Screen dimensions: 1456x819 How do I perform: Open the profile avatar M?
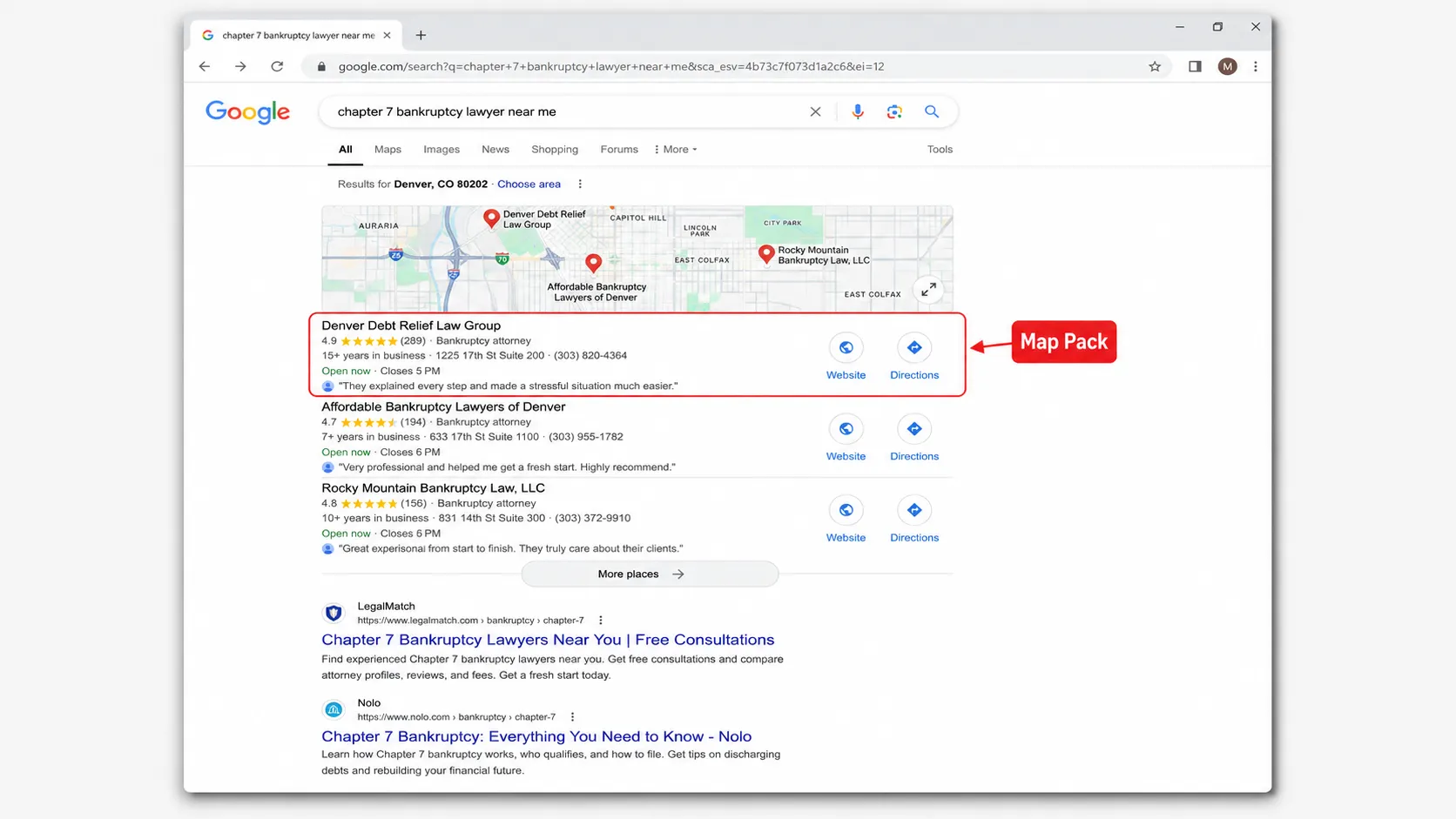coord(1227,66)
